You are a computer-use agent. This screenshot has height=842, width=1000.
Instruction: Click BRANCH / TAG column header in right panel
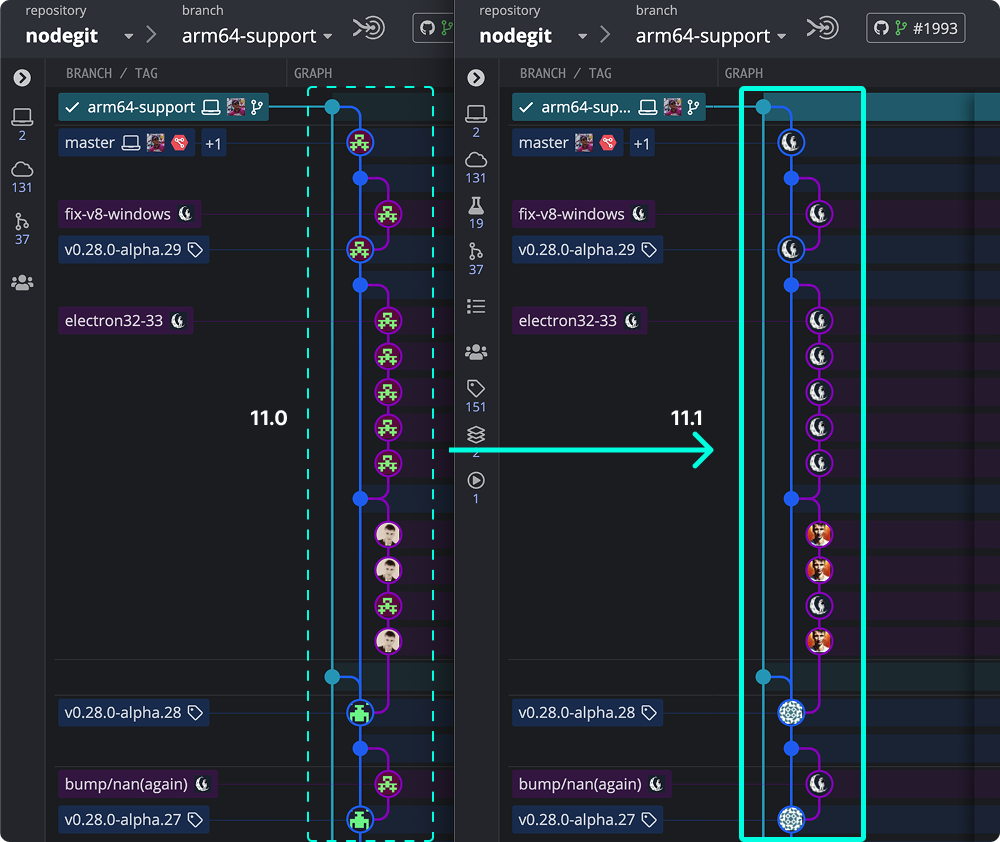point(565,73)
